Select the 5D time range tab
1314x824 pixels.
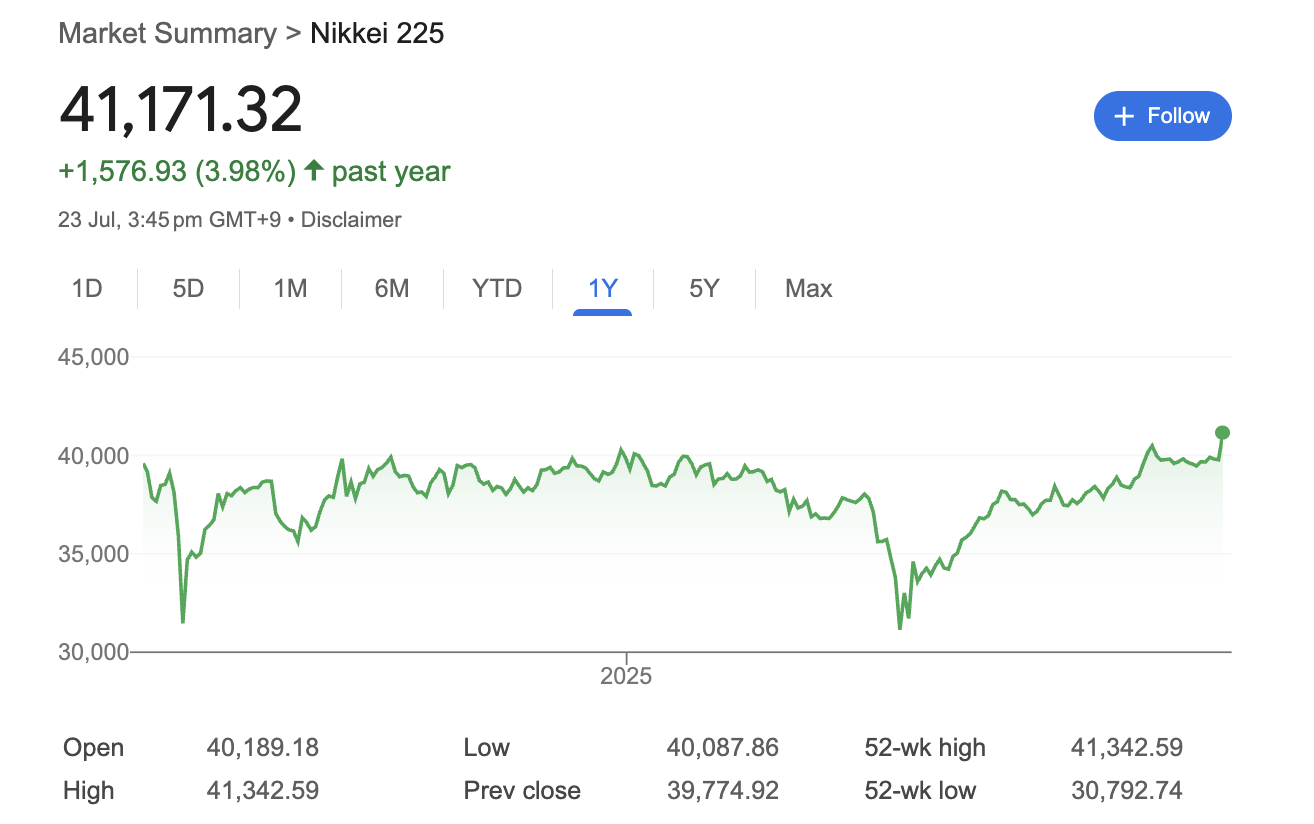188,289
